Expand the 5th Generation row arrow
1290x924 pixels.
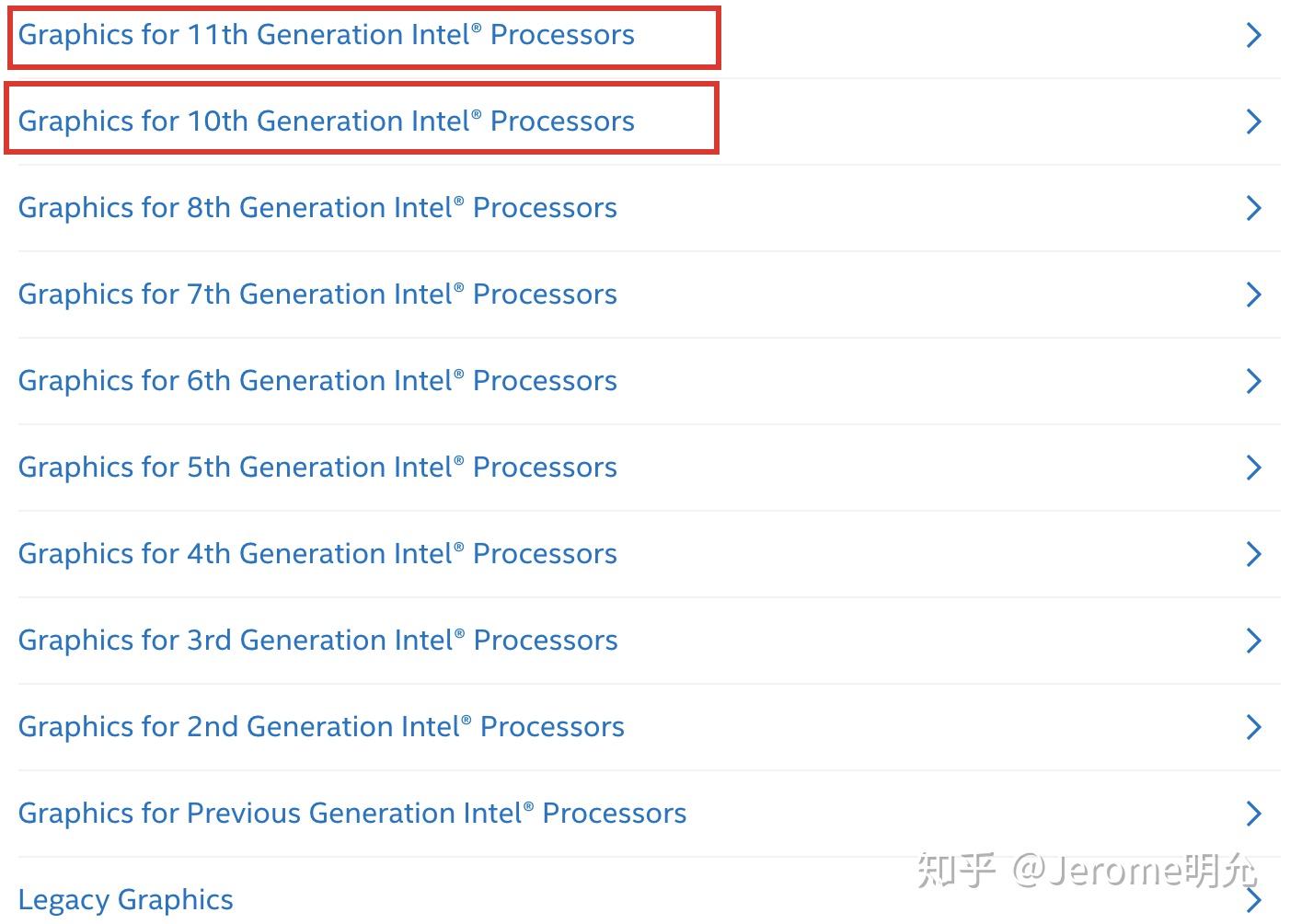(x=1253, y=468)
